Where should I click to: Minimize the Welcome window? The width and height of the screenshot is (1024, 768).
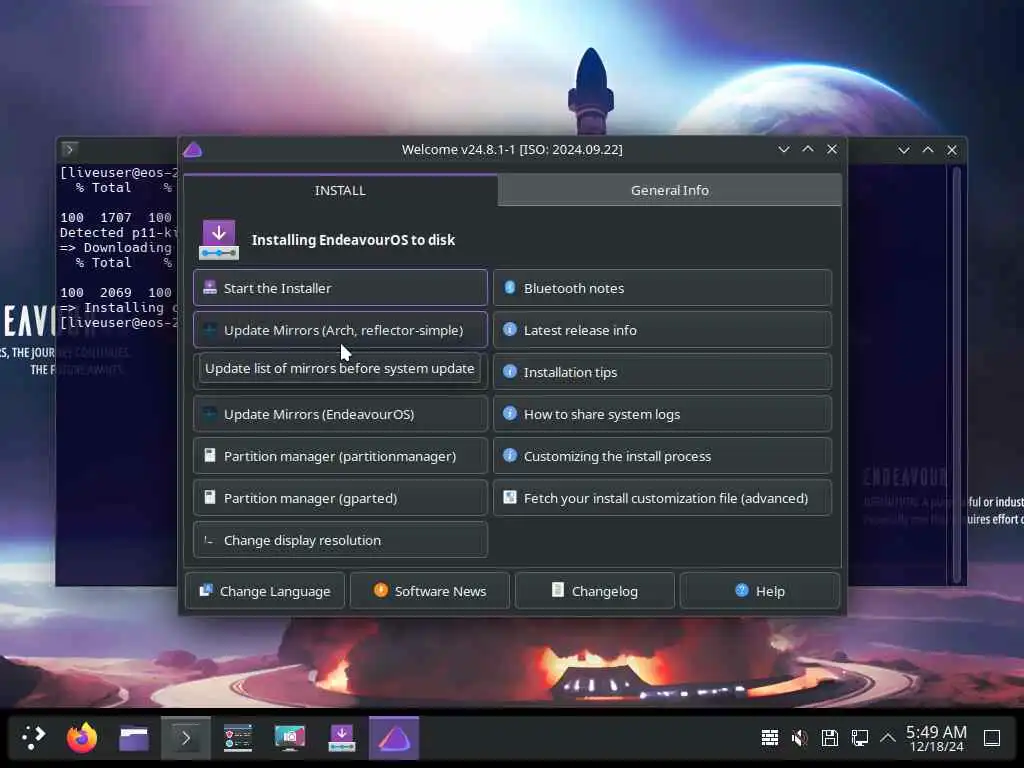point(784,150)
